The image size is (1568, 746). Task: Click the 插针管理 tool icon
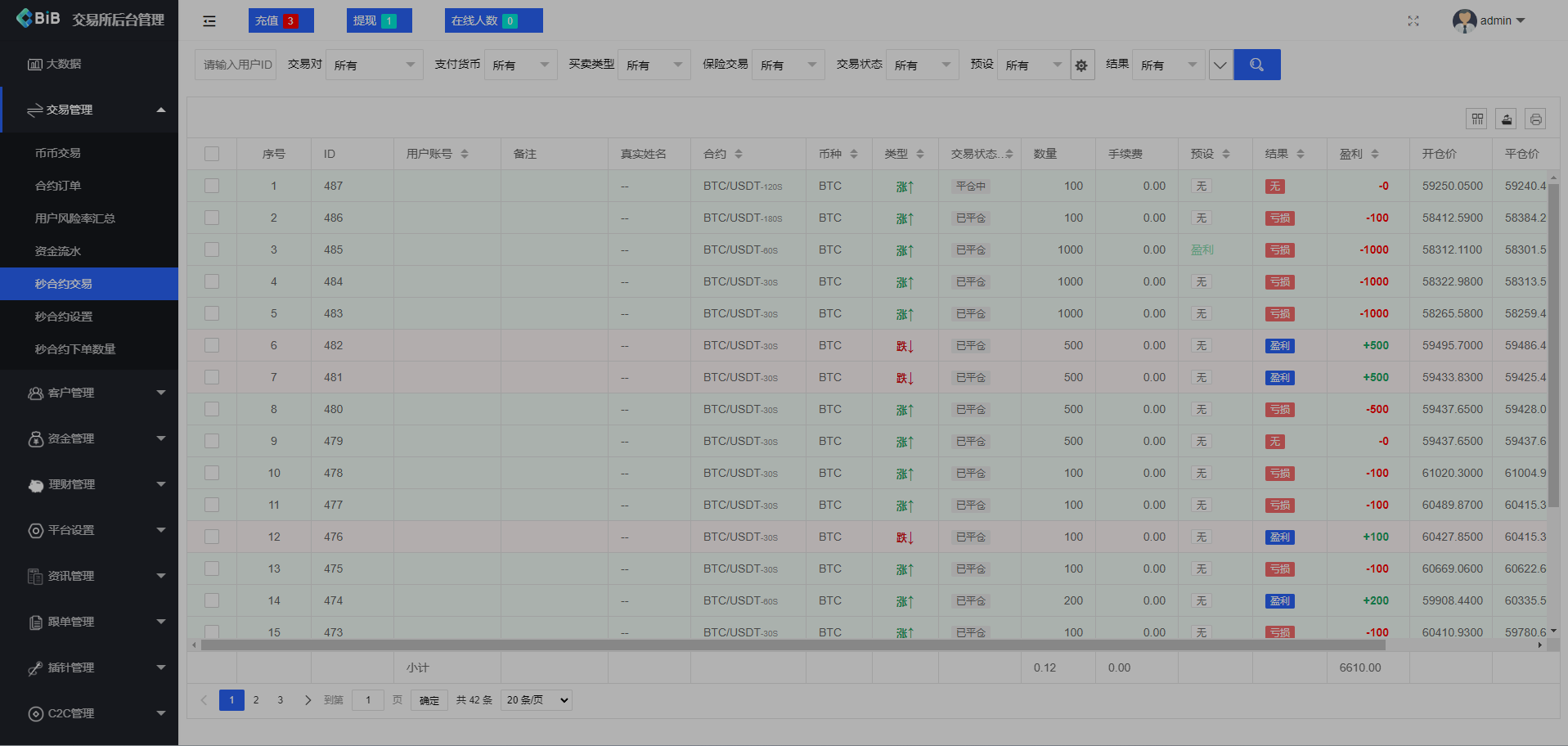[x=35, y=668]
